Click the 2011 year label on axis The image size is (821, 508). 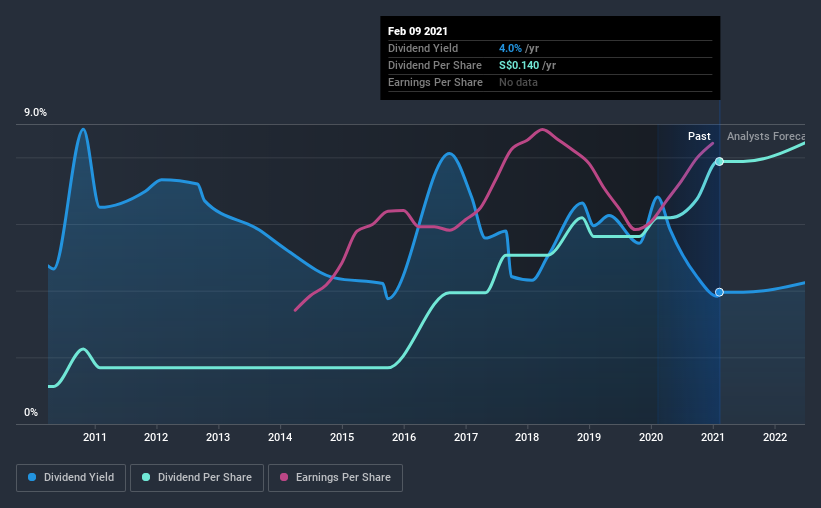click(95, 437)
